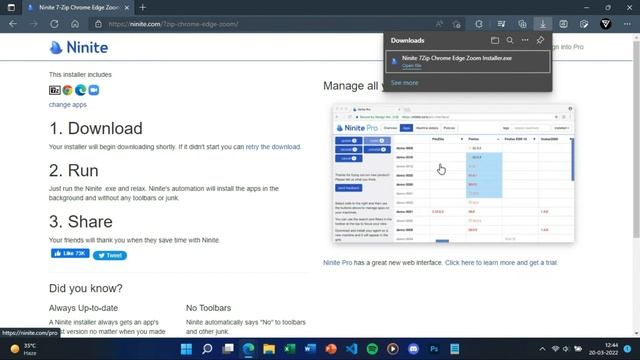Open the profile avatar icon
The height and width of the screenshot is (360, 640).
coord(606,24)
